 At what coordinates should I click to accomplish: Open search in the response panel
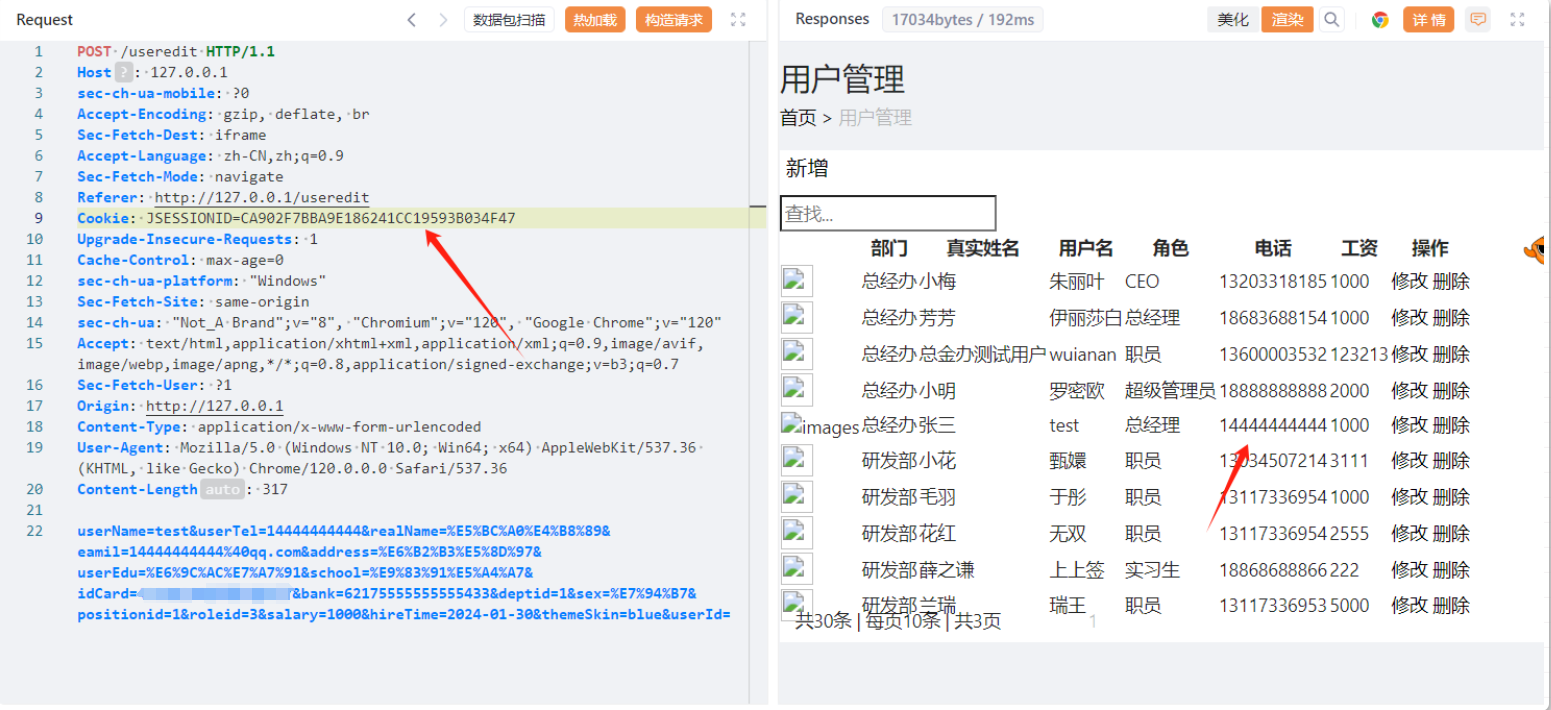1331,20
